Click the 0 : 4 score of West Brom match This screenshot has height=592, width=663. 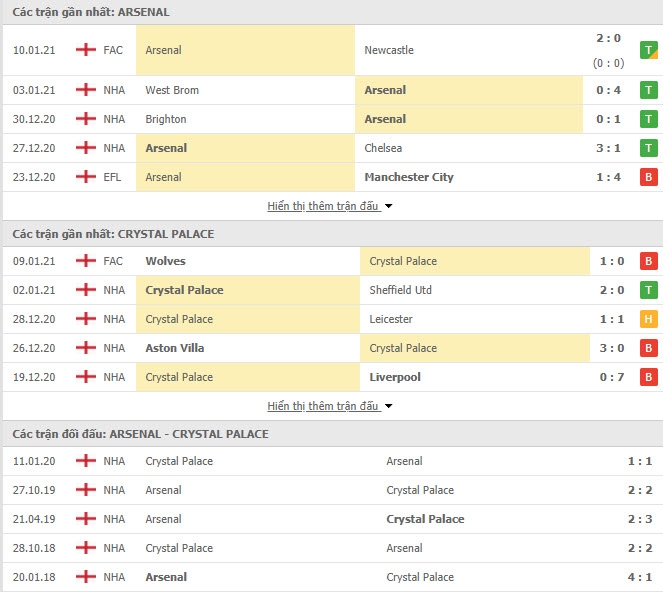pyautogui.click(x=608, y=90)
